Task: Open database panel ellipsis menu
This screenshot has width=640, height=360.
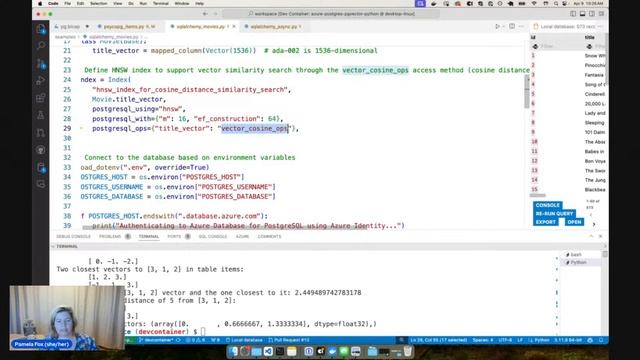Action: (600, 27)
